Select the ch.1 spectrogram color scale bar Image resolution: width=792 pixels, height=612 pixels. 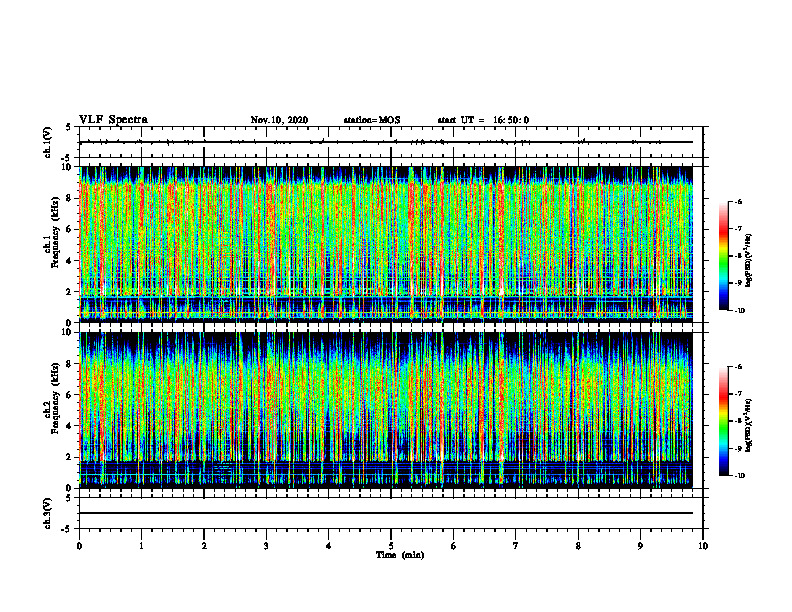pos(723,256)
